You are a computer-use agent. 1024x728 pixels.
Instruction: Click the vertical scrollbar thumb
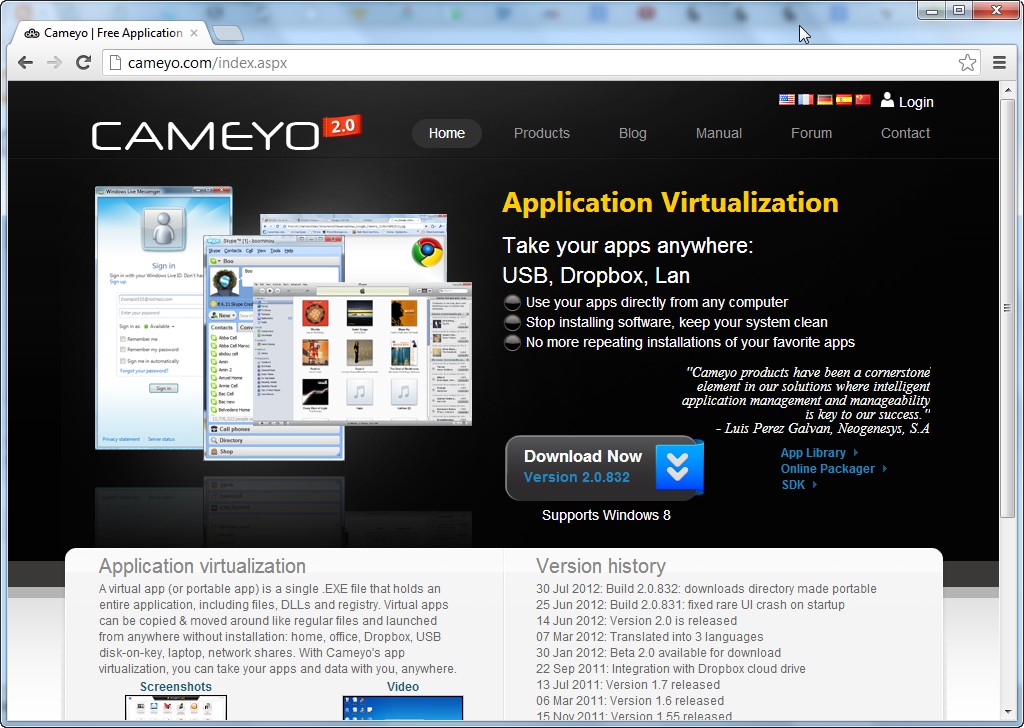[1006, 308]
